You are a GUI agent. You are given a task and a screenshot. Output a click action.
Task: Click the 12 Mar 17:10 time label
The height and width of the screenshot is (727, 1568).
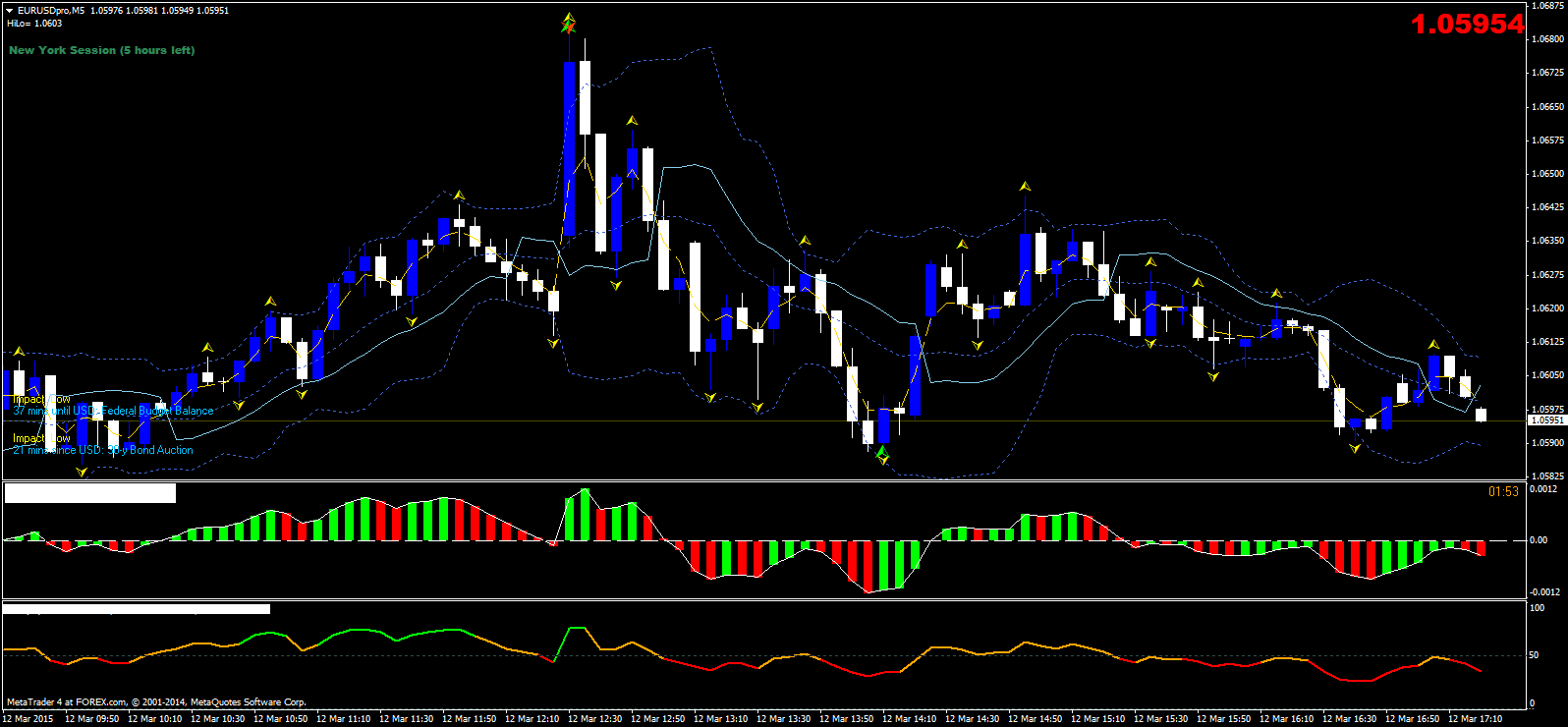tap(1475, 719)
